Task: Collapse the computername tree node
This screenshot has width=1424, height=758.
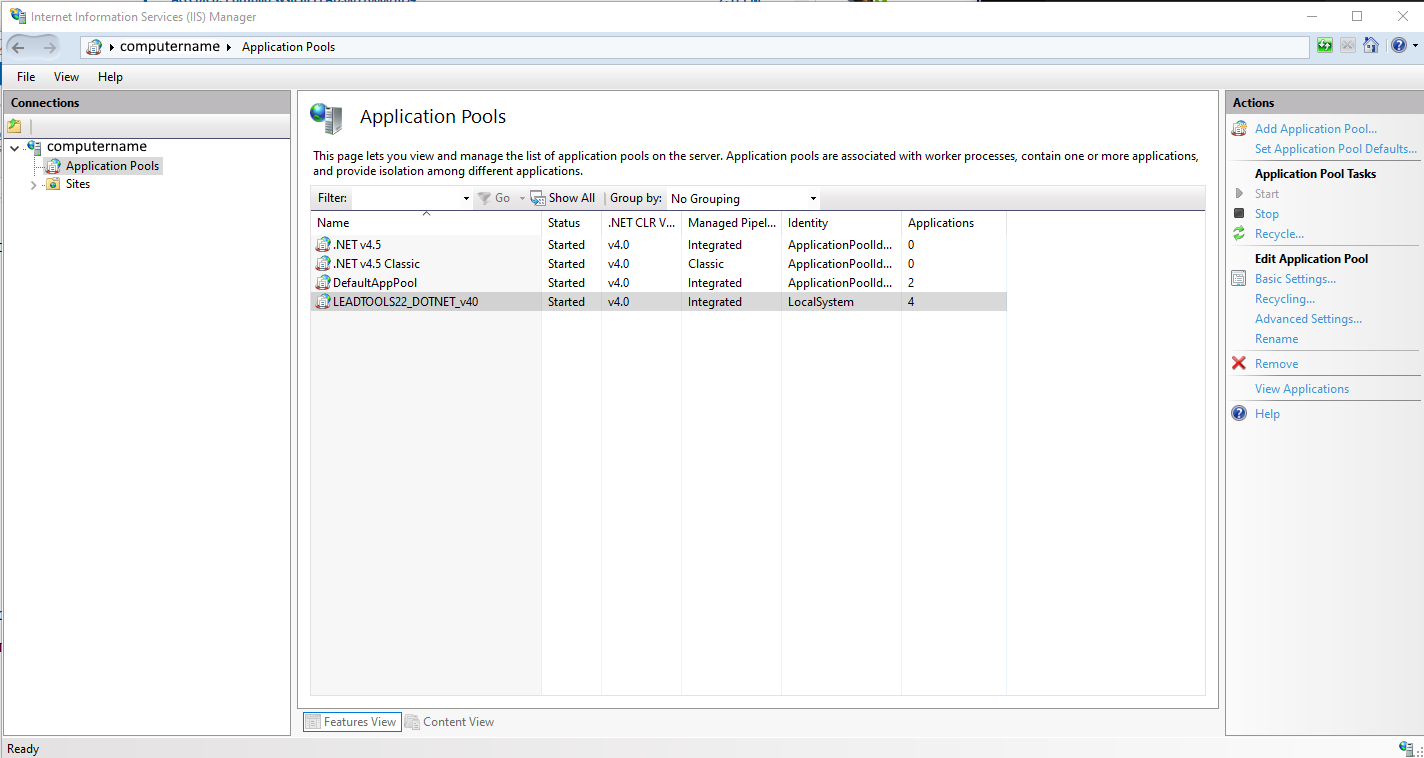Action: pos(15,148)
